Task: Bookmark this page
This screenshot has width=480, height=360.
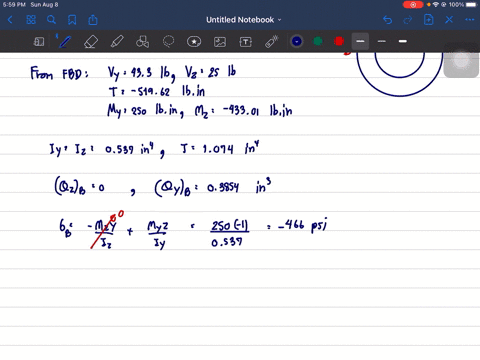Action: (72, 20)
